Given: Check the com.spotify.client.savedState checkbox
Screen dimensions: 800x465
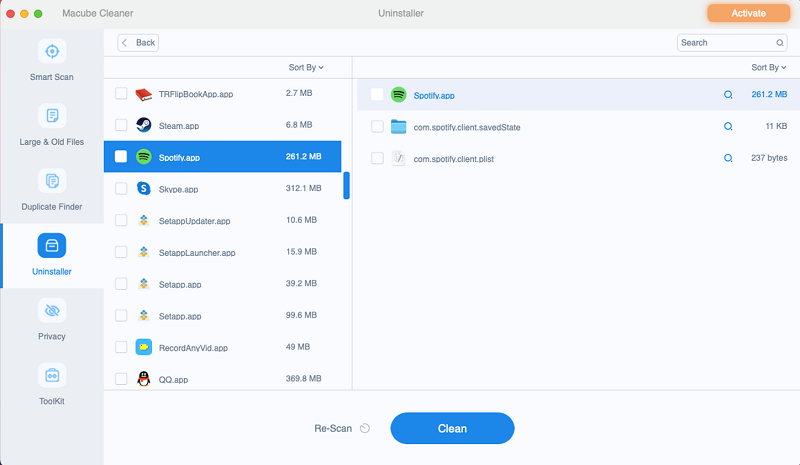Looking at the screenshot, I should point(377,127).
